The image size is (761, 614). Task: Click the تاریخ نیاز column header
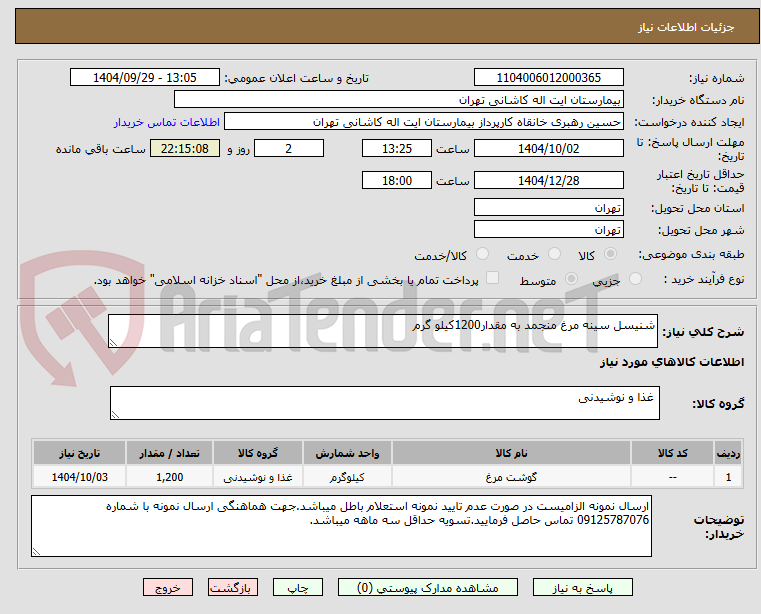pyautogui.click(x=80, y=453)
